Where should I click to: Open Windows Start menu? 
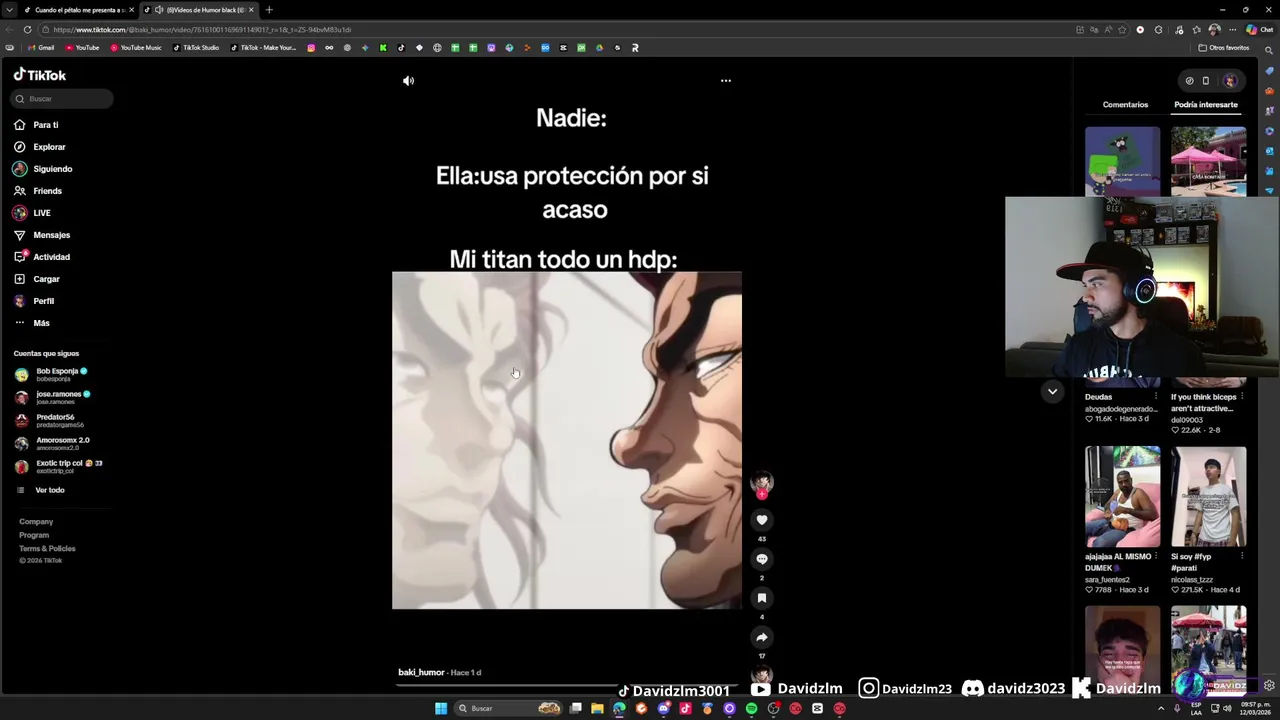441,709
